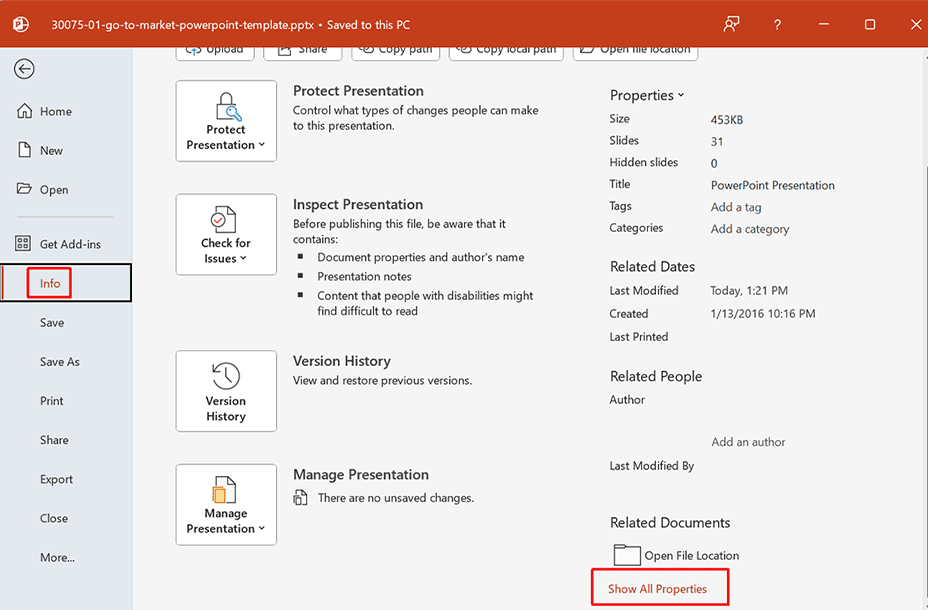Open Version History for the presentation
The image size is (928, 610).
[x=226, y=391]
